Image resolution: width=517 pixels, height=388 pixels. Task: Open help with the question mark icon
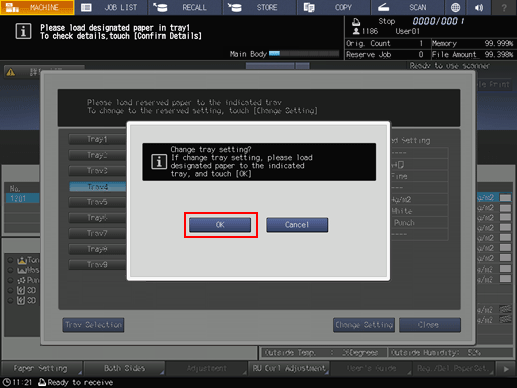coord(504,7)
